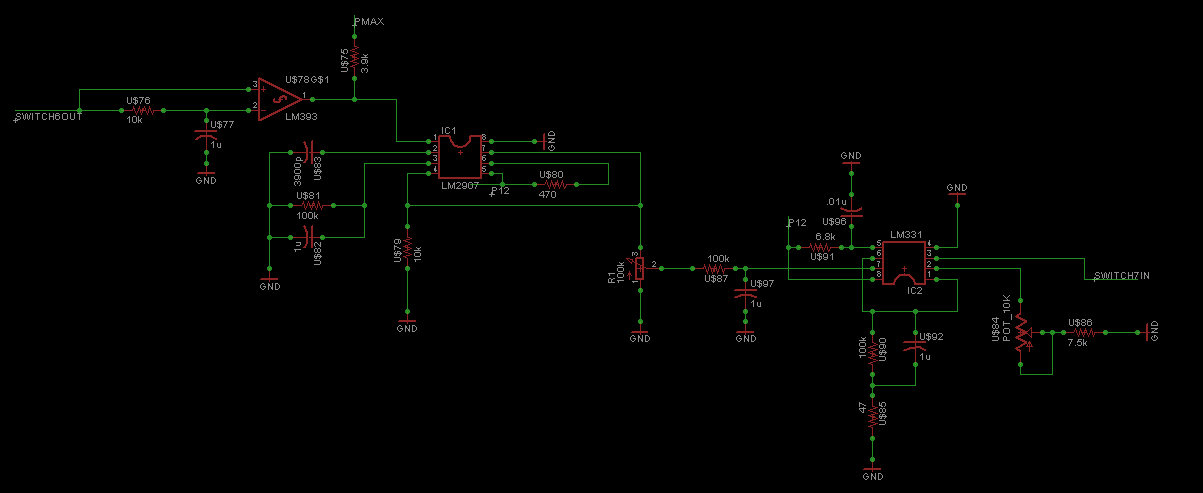Select the U$83 3900p capacitor
The width and height of the screenshot is (1203, 493).
pos(300,153)
